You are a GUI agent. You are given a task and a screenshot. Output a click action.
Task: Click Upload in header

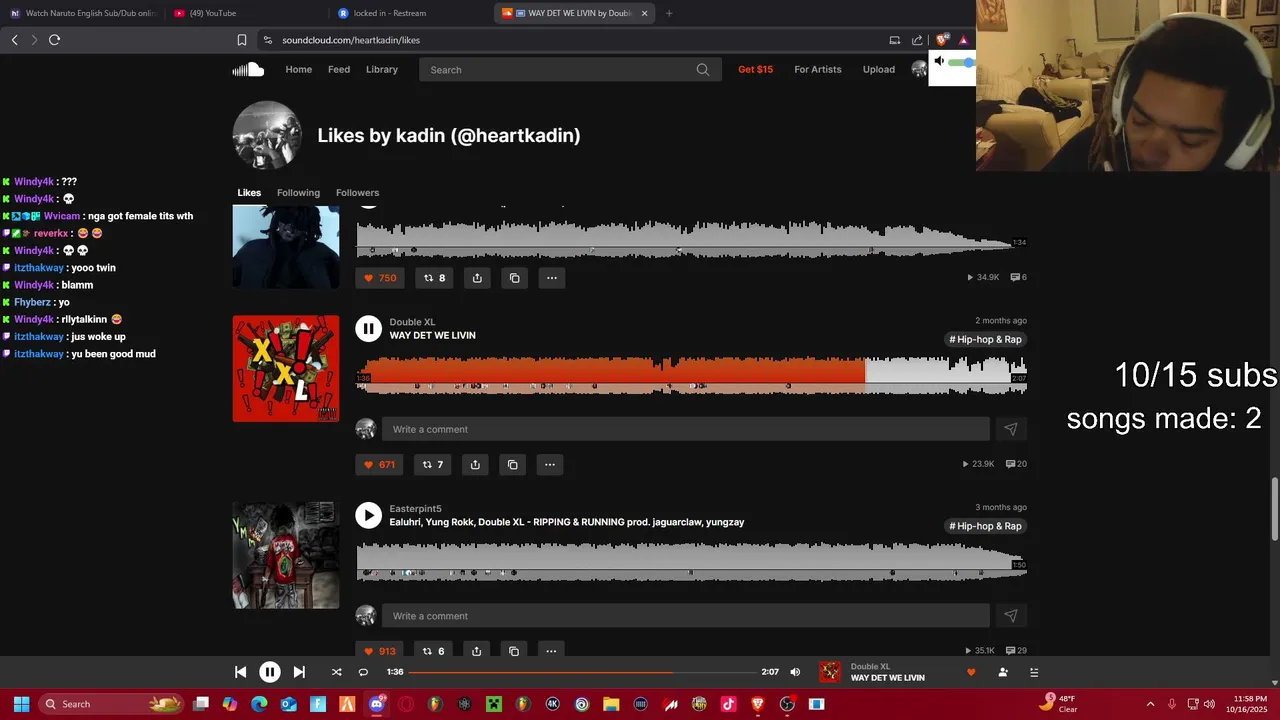point(879,69)
